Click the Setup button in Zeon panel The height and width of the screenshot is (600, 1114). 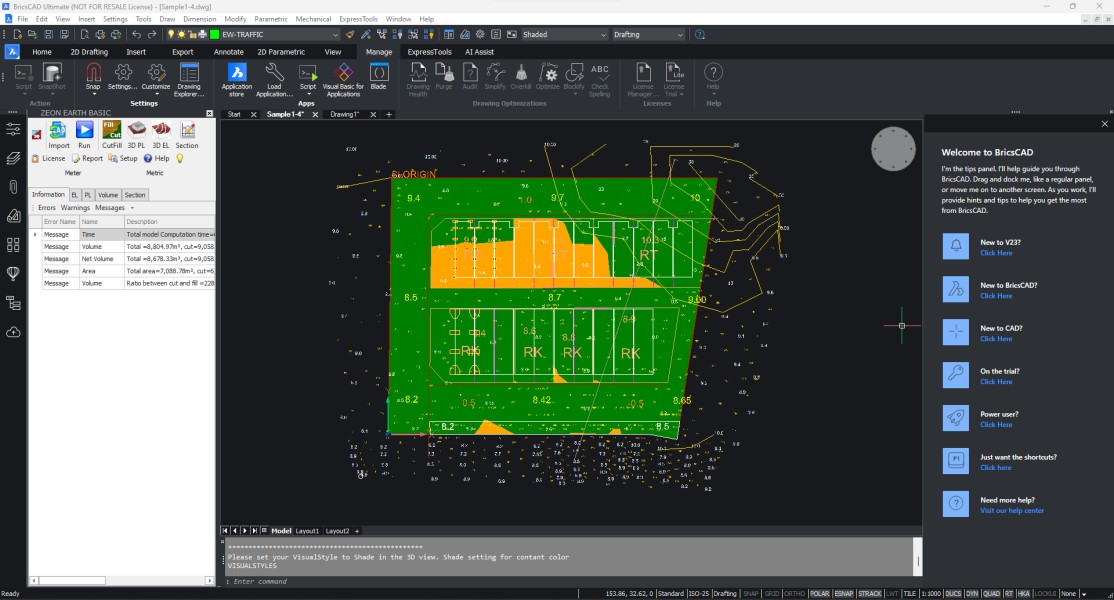[x=123, y=158]
